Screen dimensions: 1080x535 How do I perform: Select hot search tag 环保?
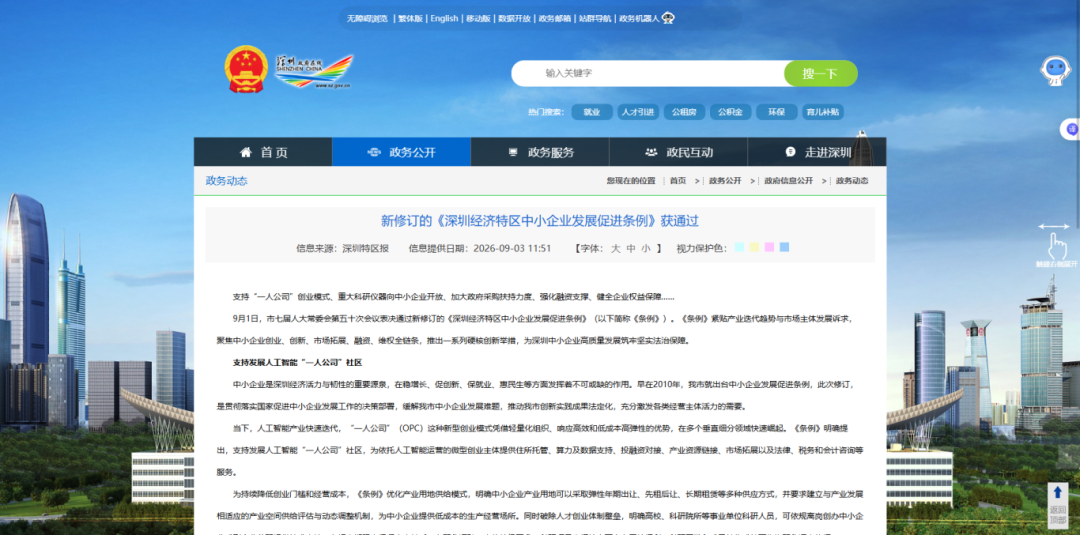click(x=776, y=112)
